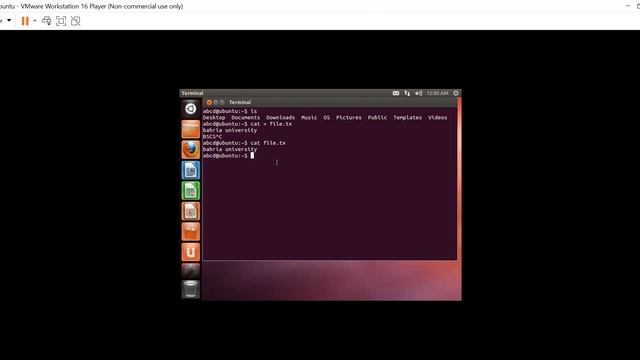The width and height of the screenshot is (640, 360).
Task: Open LibreOffice Writer from the launcher
Action: click(191, 170)
